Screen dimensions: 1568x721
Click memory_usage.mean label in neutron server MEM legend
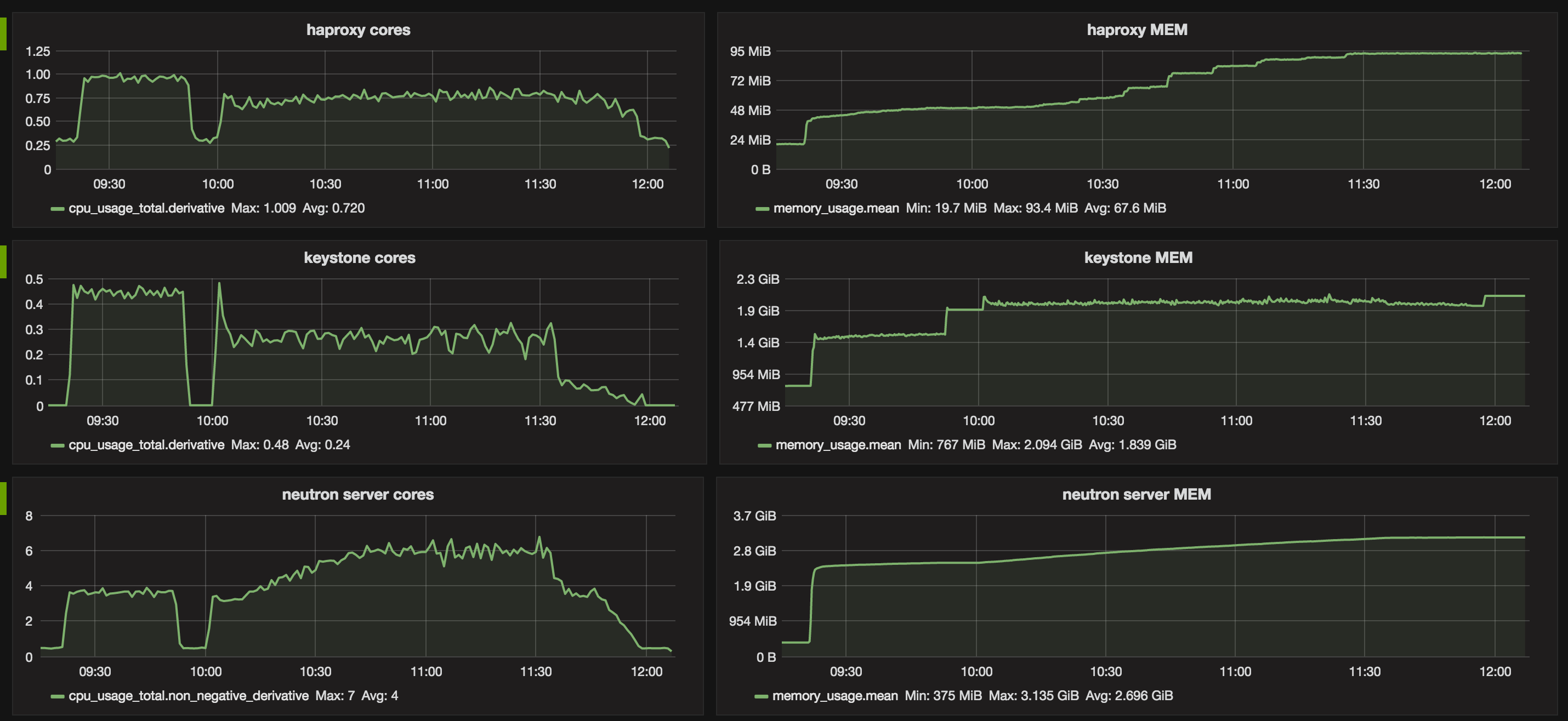click(x=834, y=695)
